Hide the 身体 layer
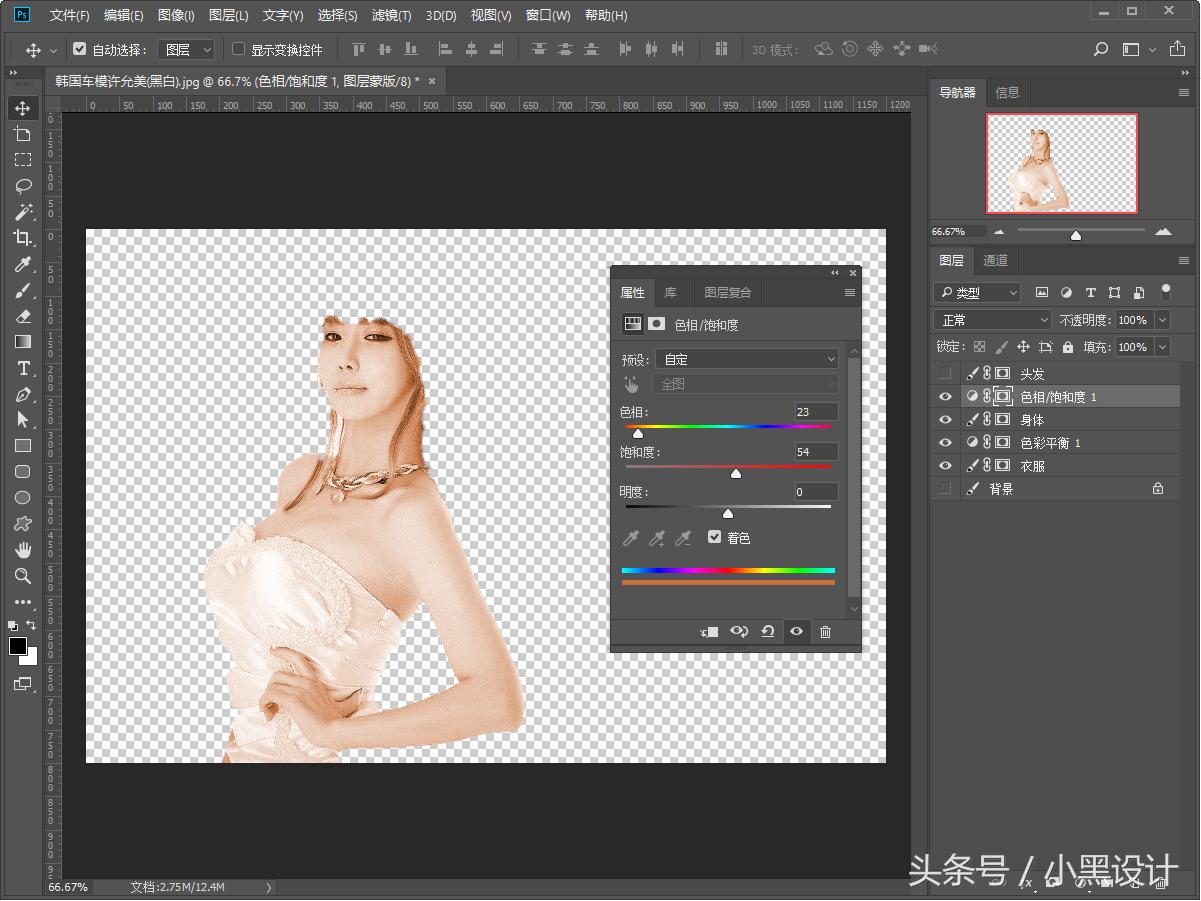Screen dimensions: 1201x901 pyautogui.click(x=945, y=420)
